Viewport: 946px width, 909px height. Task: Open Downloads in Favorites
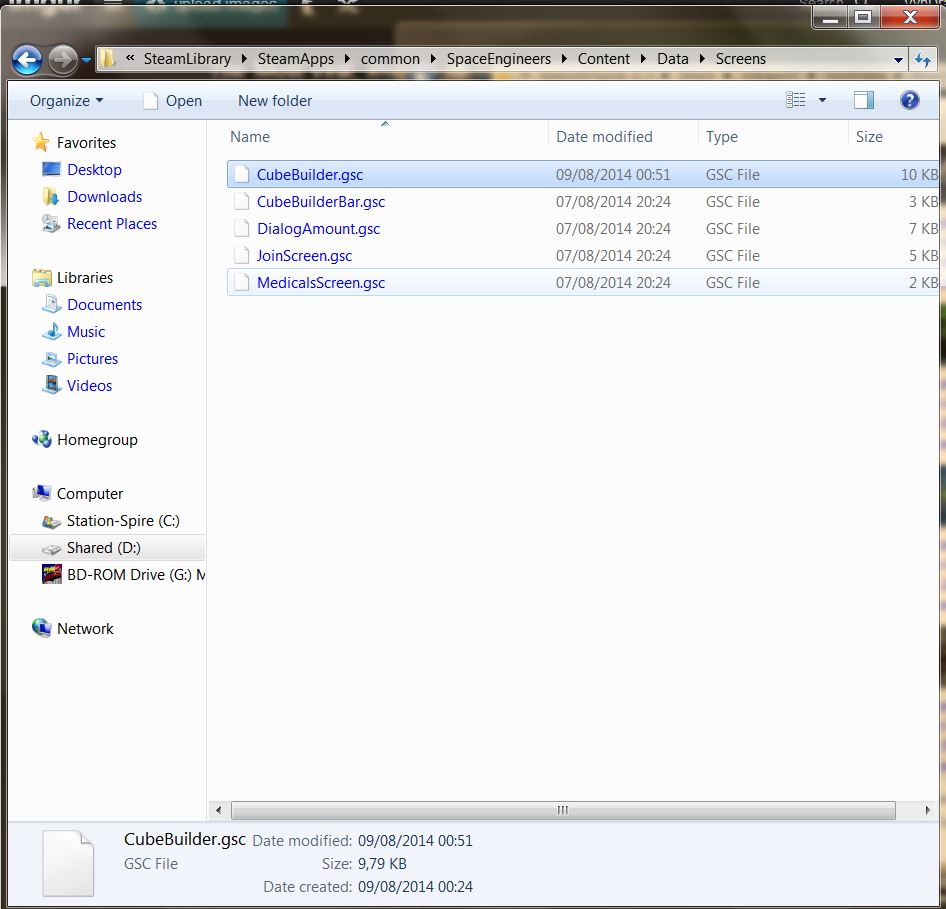point(92,197)
